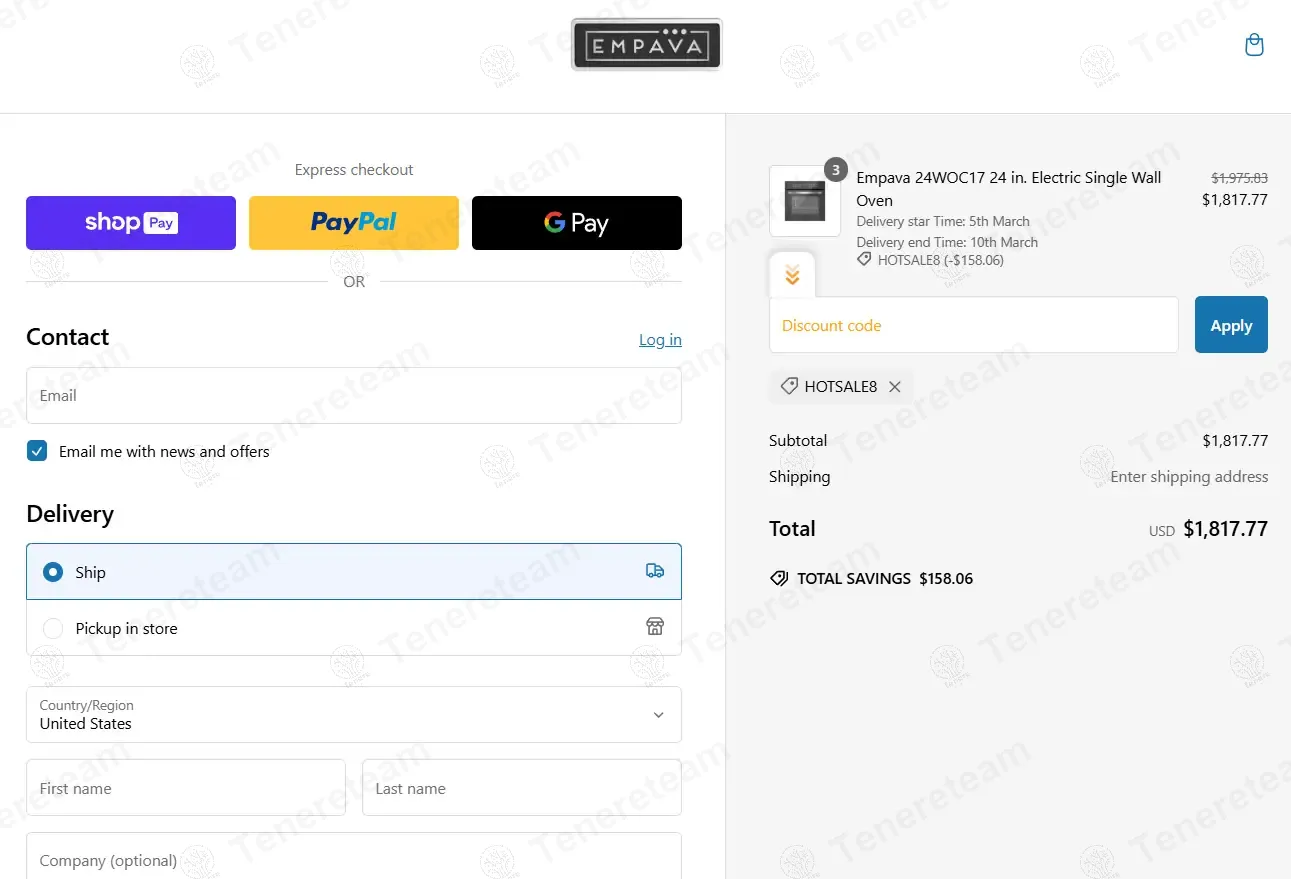Screen dimensions: 1291x879
Task: Click the Delivery end Time: 10th March text
Action: [x=947, y=242]
